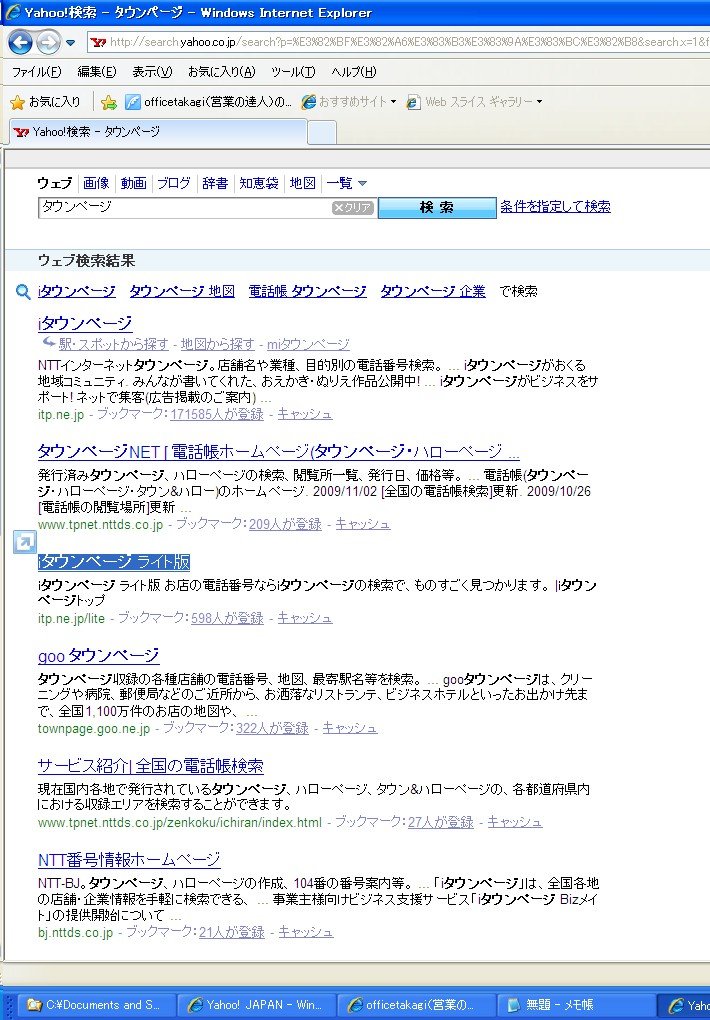Open the miタウンページ sublink
Viewport: 710px width, 1020px height.
(x=308, y=344)
